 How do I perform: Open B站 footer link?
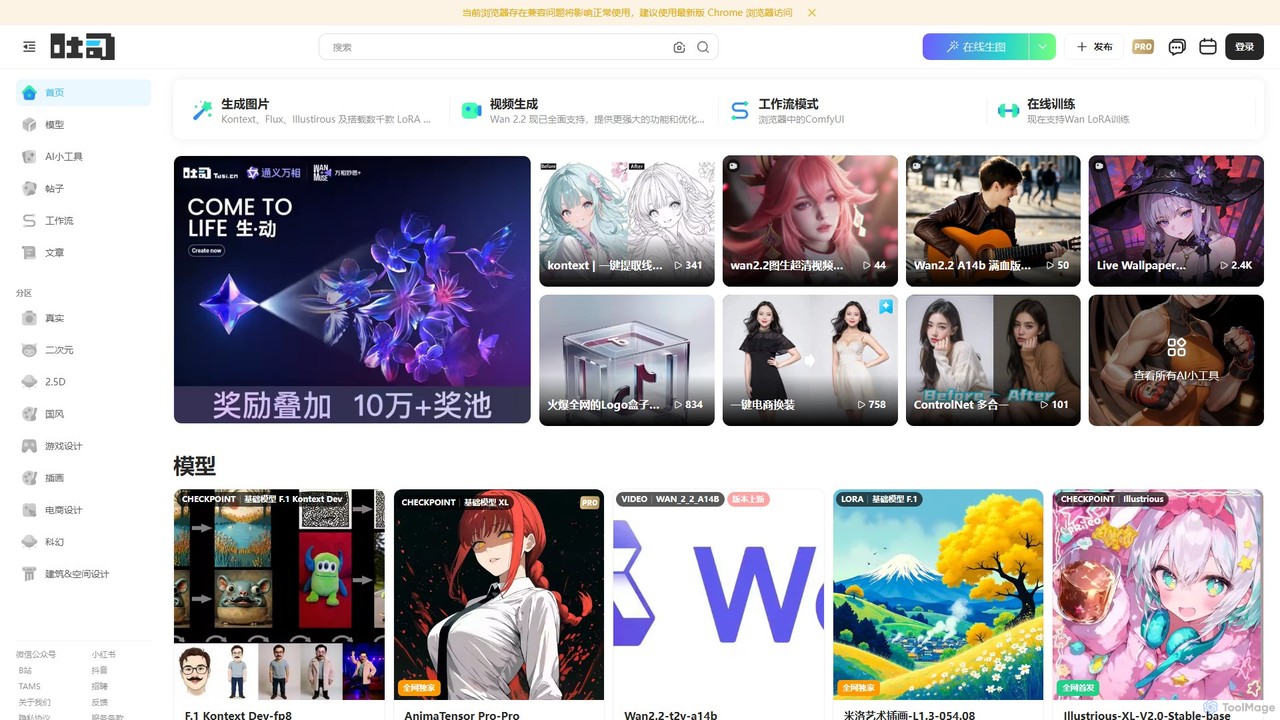(25, 670)
